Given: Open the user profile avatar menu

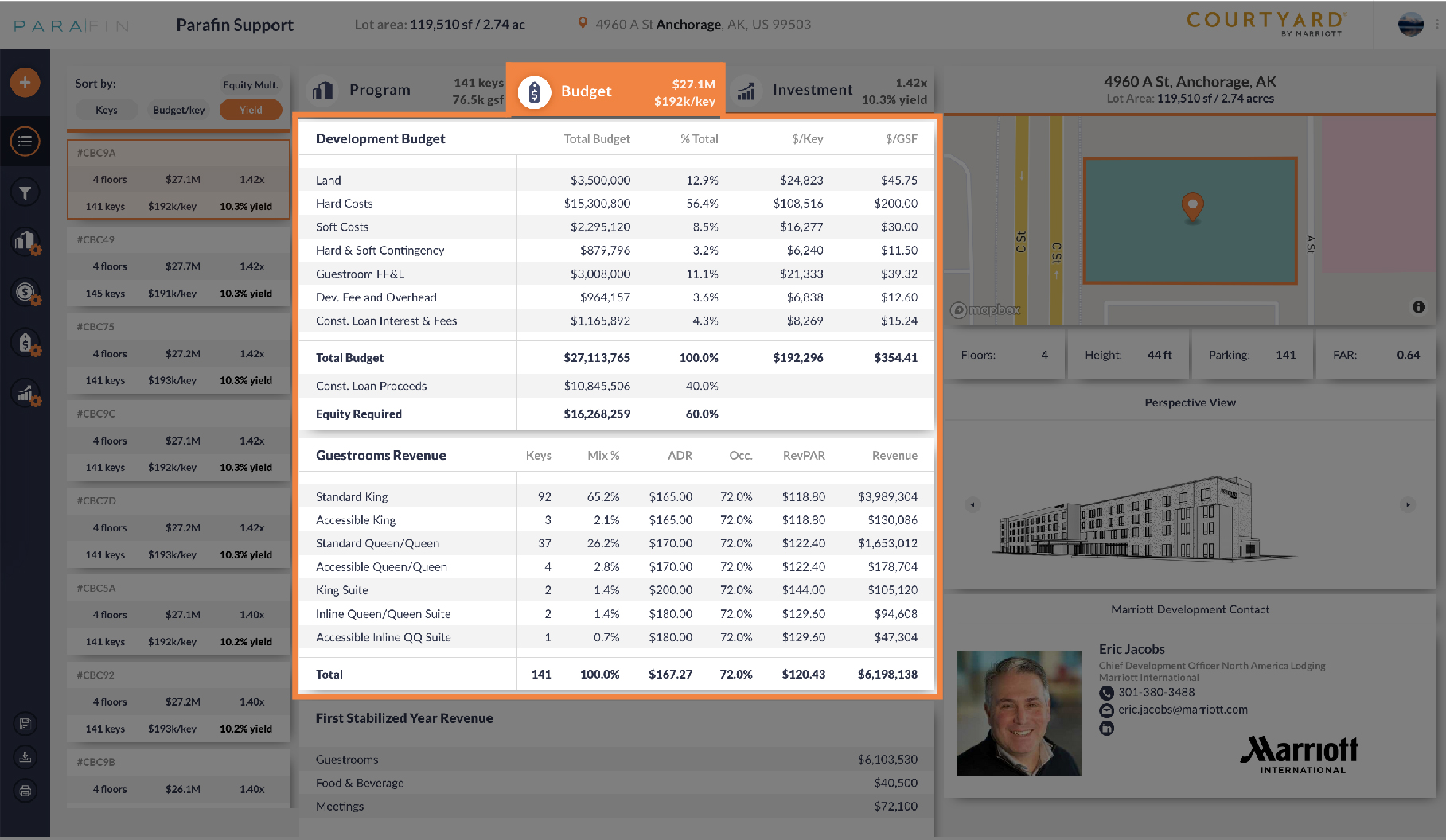Looking at the screenshot, I should pos(1411,24).
